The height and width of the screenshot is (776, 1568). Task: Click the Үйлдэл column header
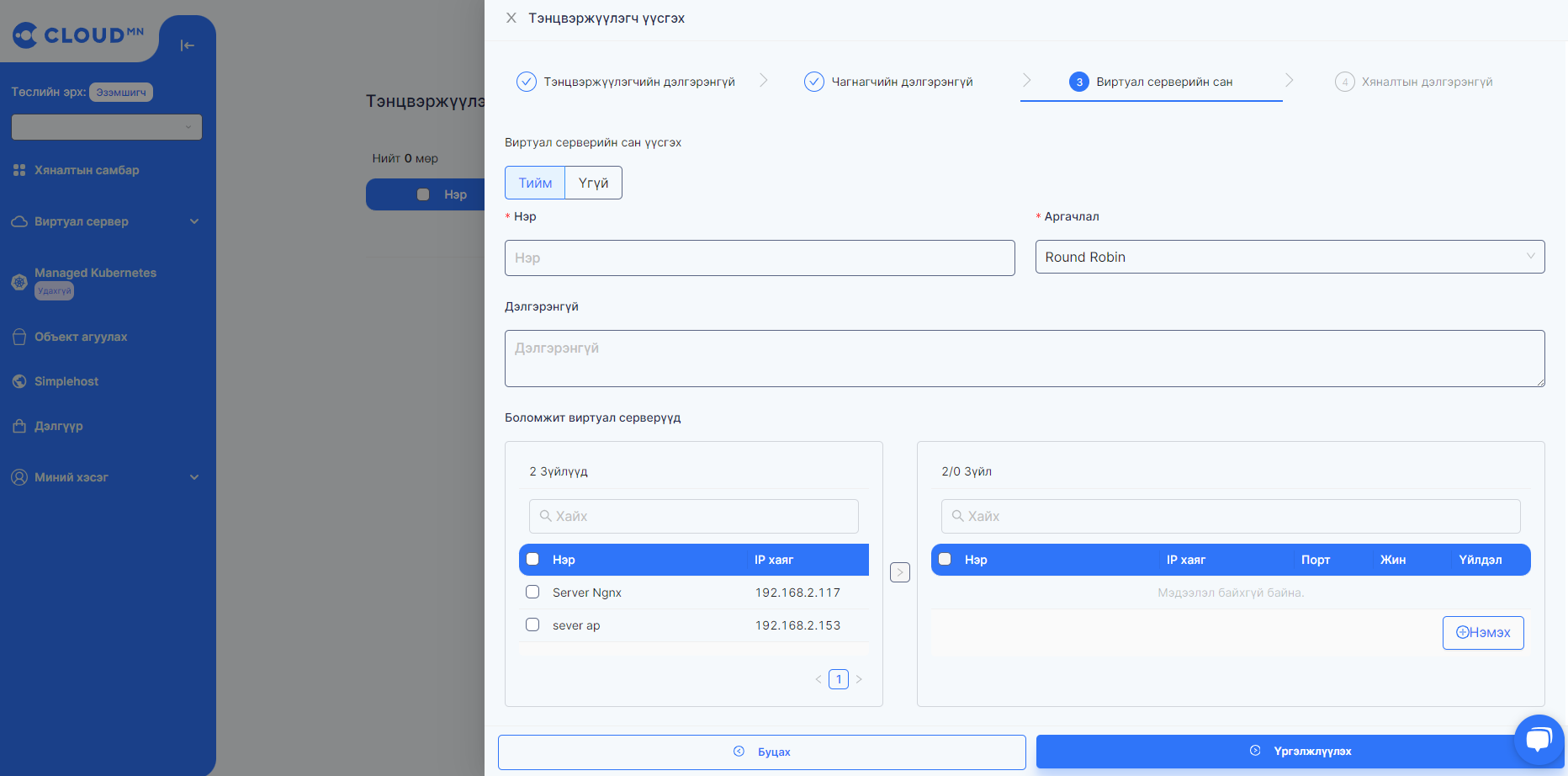1481,560
